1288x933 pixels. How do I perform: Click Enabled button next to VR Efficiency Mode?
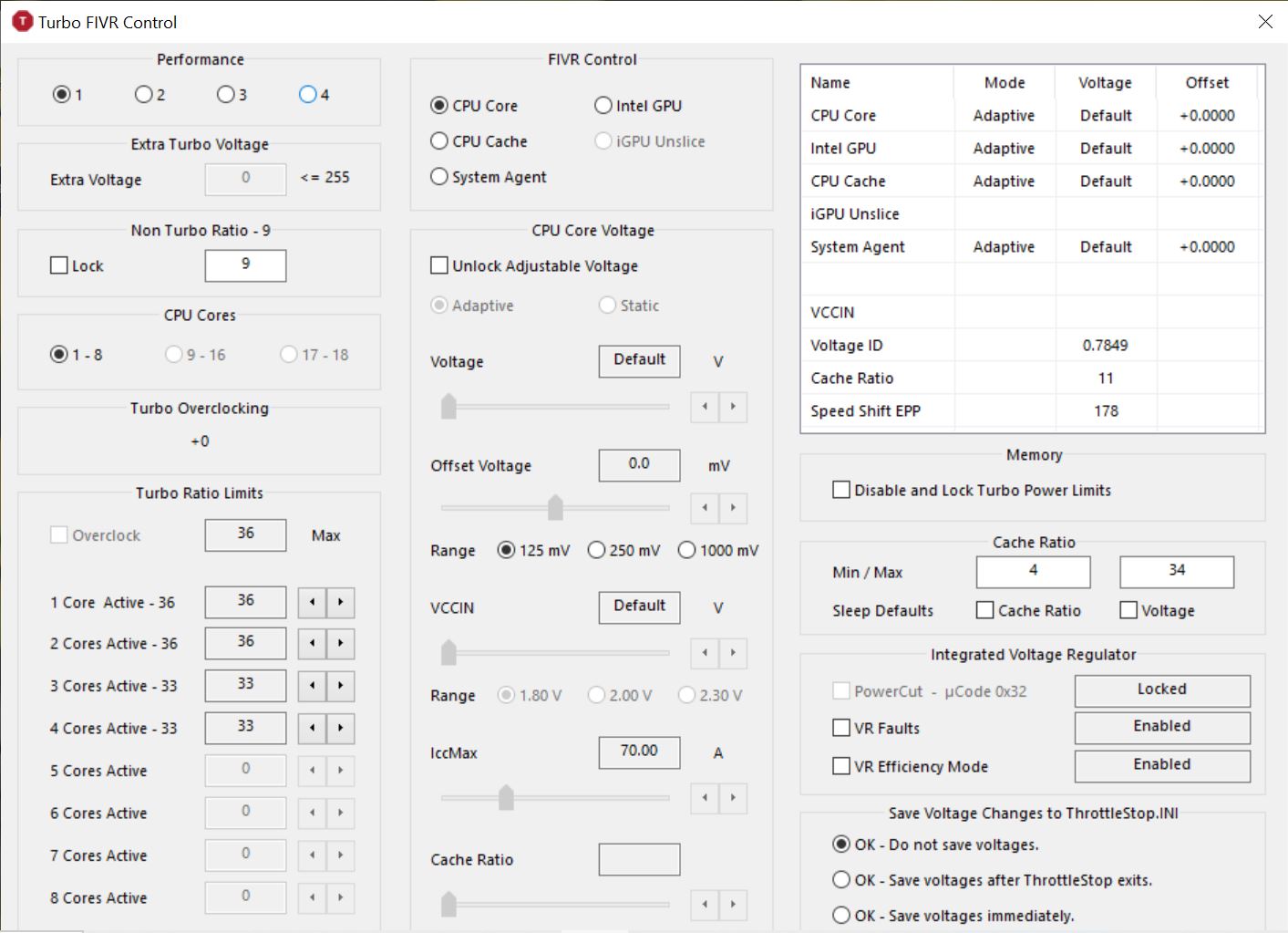(x=1162, y=765)
